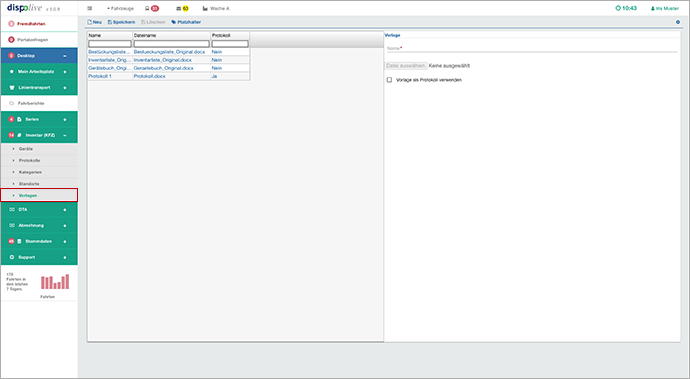Expand Mein Arbeitsplatz via its plus sign

[x=65, y=72]
